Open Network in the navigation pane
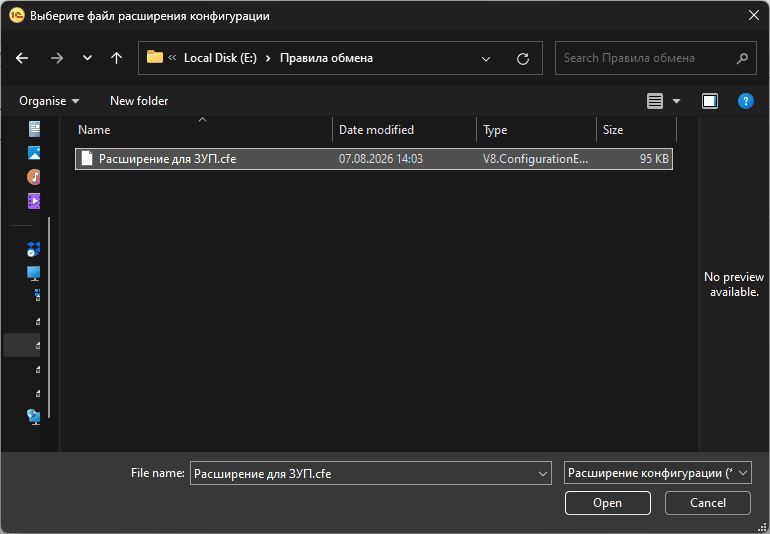 tap(33, 417)
